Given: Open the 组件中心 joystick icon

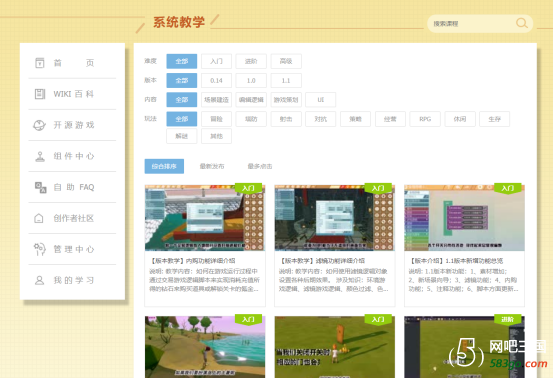Looking at the screenshot, I should 40,156.
